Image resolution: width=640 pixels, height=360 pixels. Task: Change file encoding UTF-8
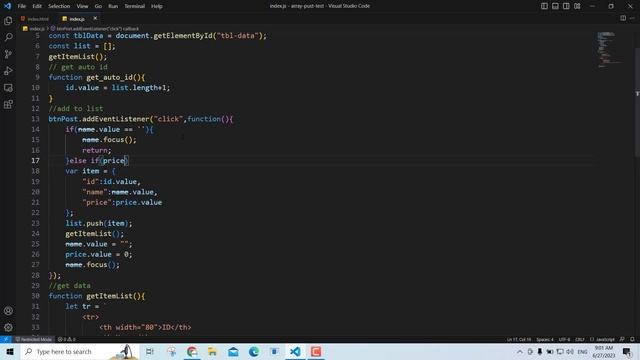click(x=564, y=339)
